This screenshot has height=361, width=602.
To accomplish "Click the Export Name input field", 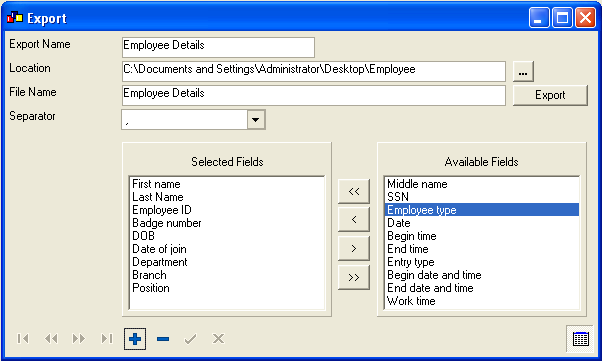I will [x=218, y=47].
